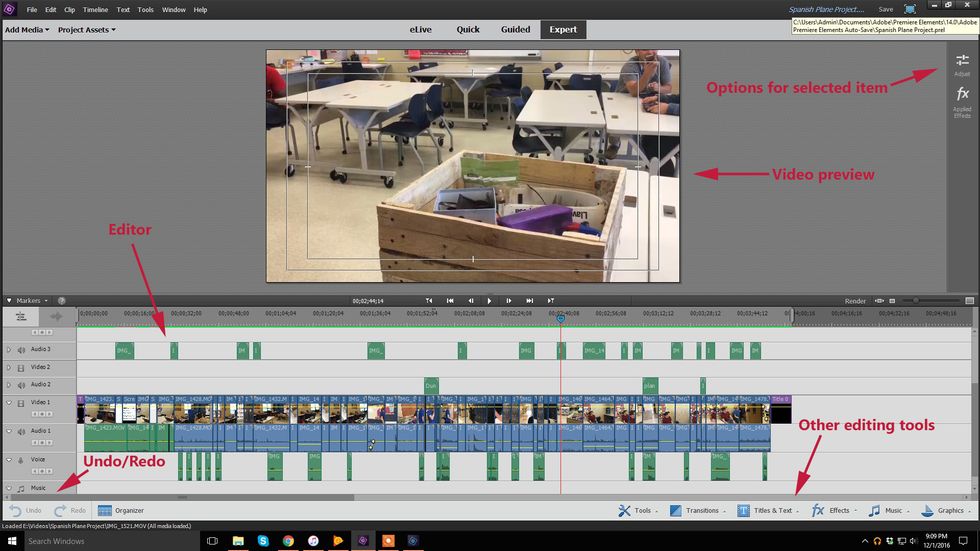Open the Adjust panel
This screenshot has height=551, width=980.
click(x=962, y=64)
